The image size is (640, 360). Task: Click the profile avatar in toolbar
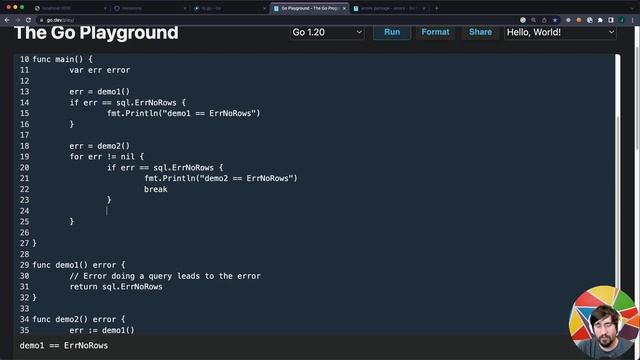tap(622, 20)
